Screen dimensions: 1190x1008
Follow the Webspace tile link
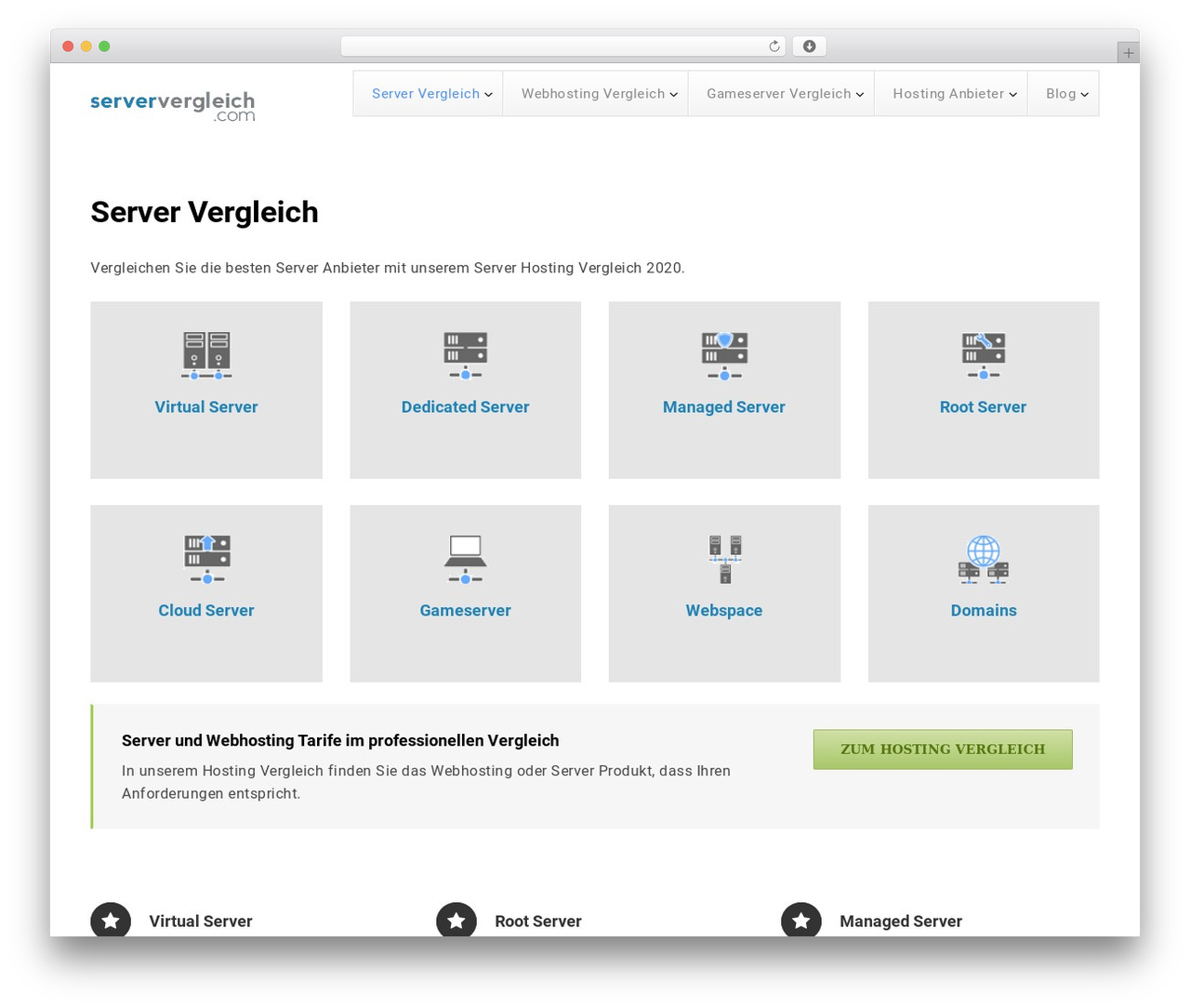724,611
